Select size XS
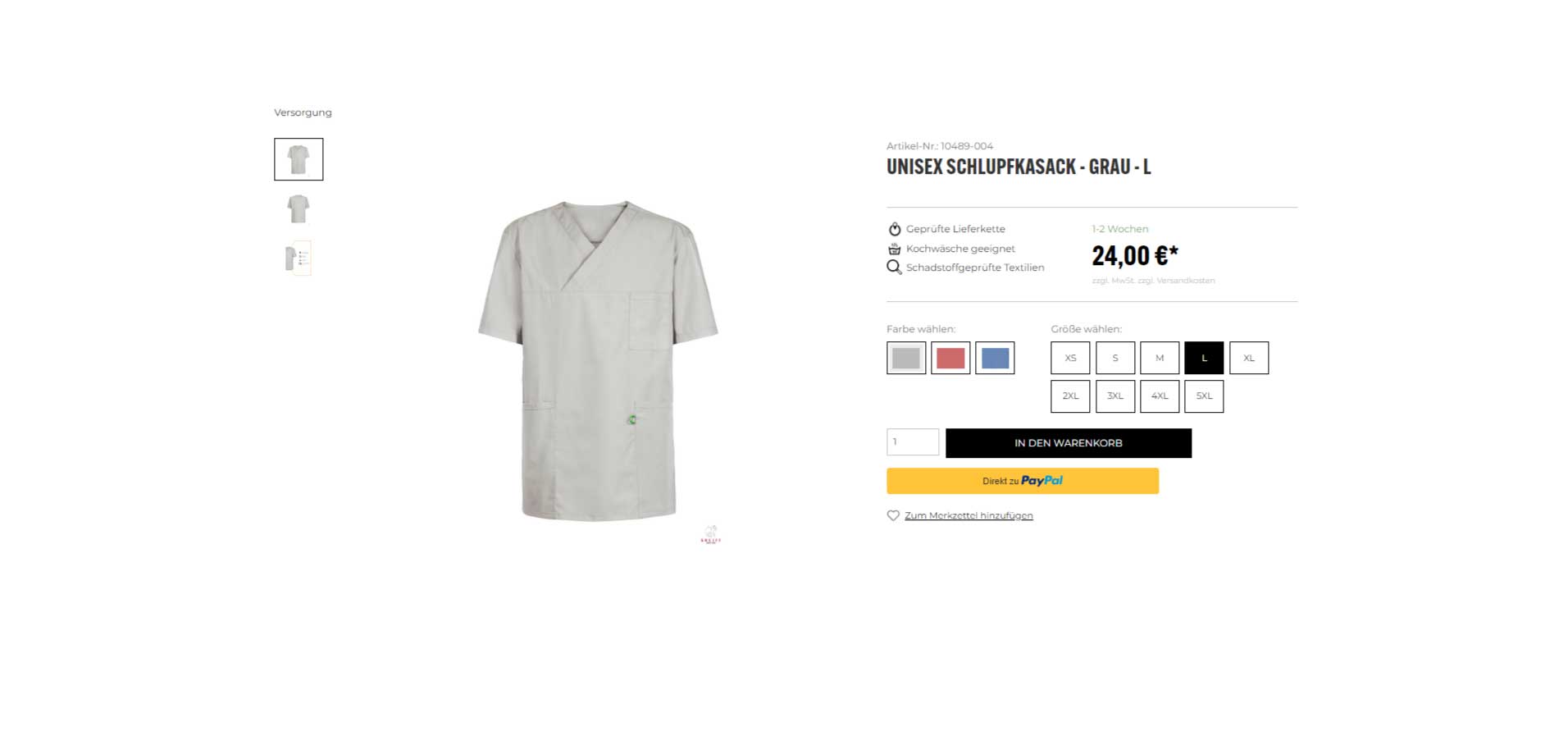The height and width of the screenshot is (741, 1568). pos(1070,358)
